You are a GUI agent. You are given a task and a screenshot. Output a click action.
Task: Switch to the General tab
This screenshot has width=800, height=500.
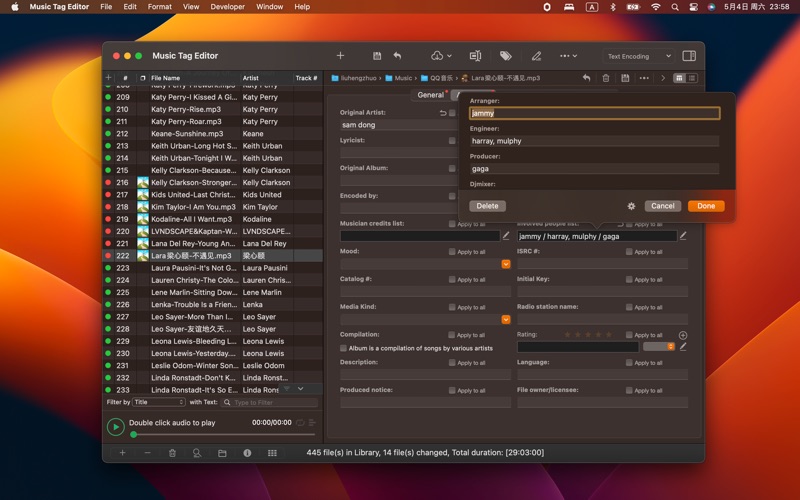pyautogui.click(x=431, y=95)
